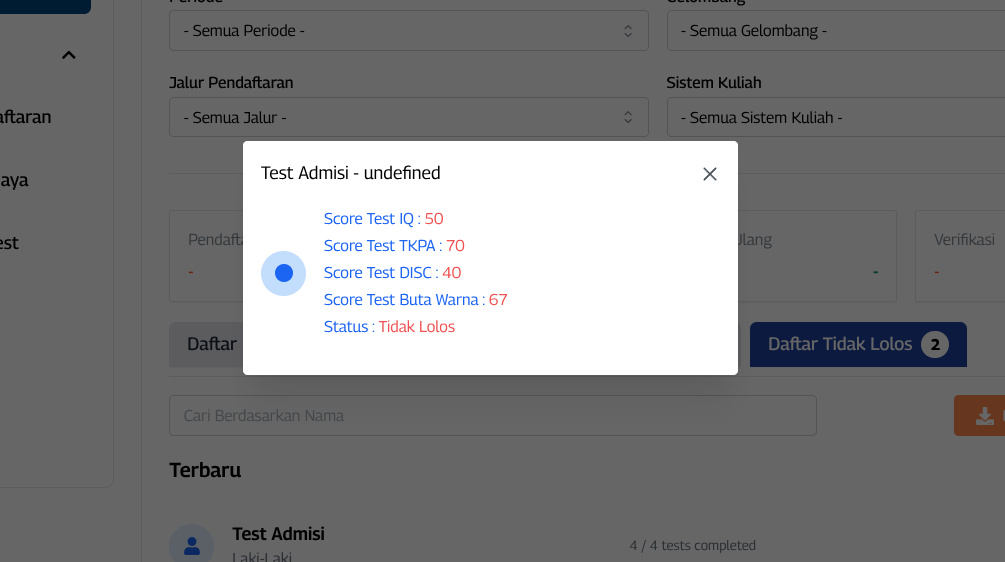Click the Periode dropdown arrows icon

pos(628,31)
